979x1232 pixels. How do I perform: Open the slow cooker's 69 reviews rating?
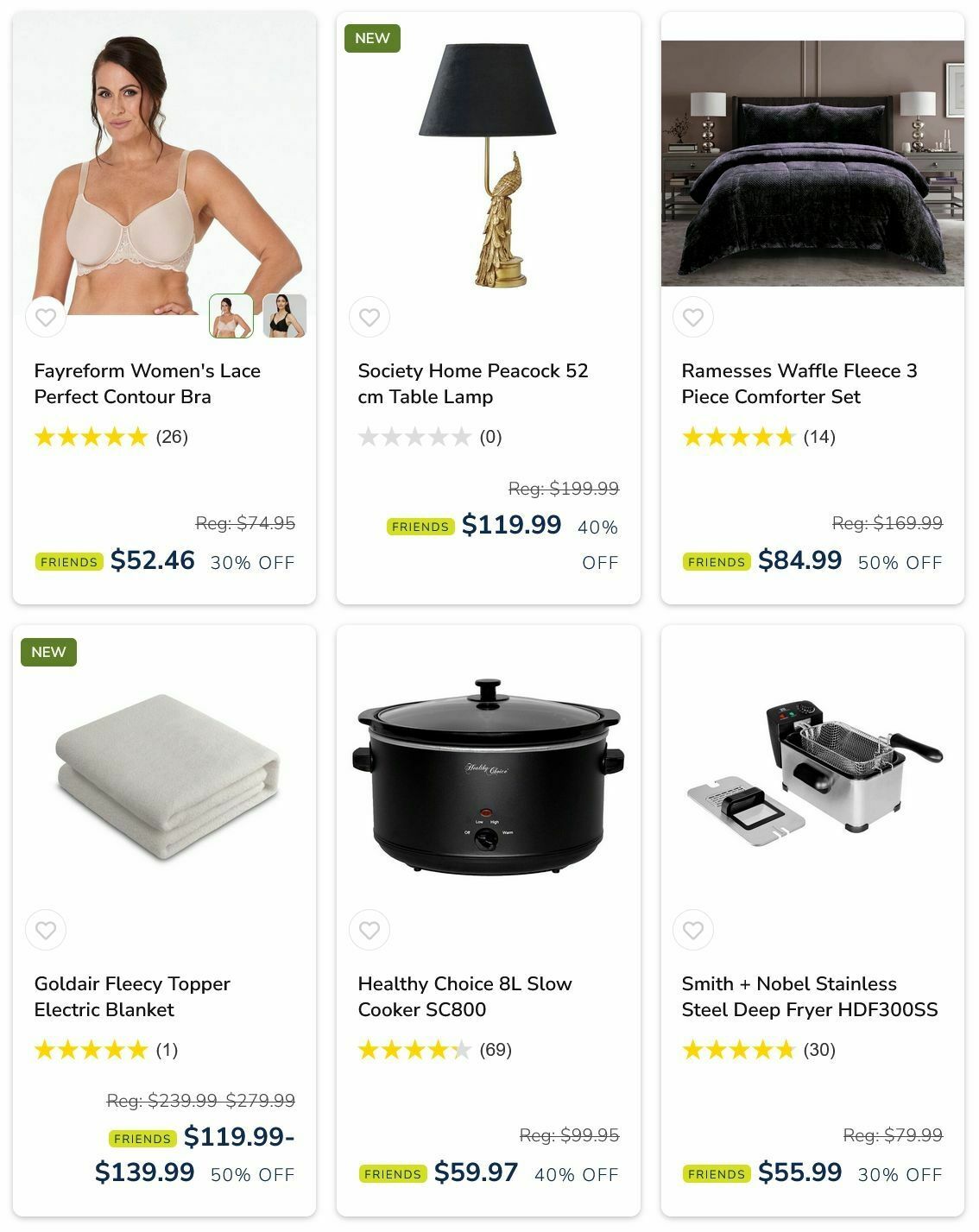tap(435, 1050)
